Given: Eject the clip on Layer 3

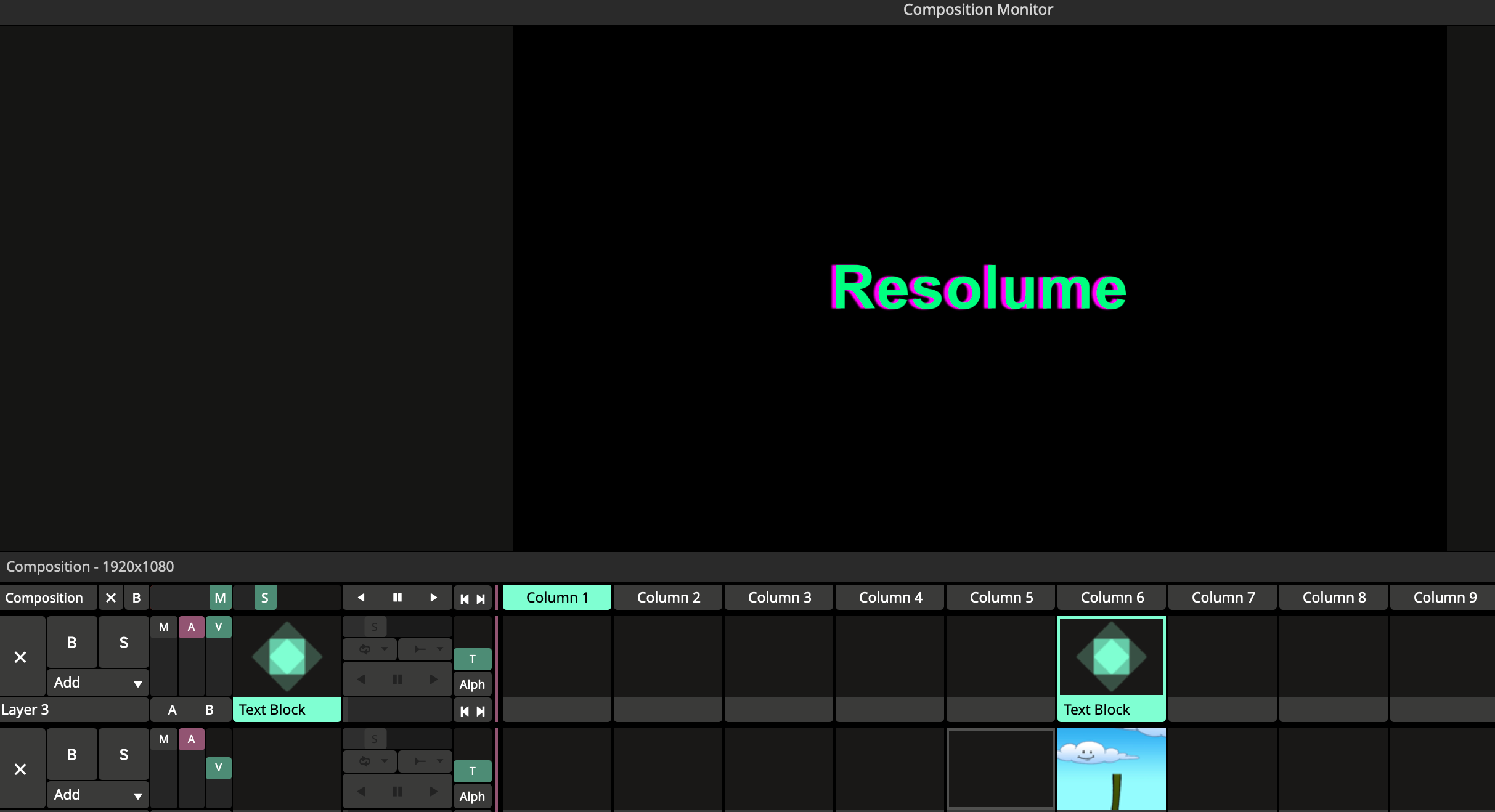Looking at the screenshot, I should 20,657.
